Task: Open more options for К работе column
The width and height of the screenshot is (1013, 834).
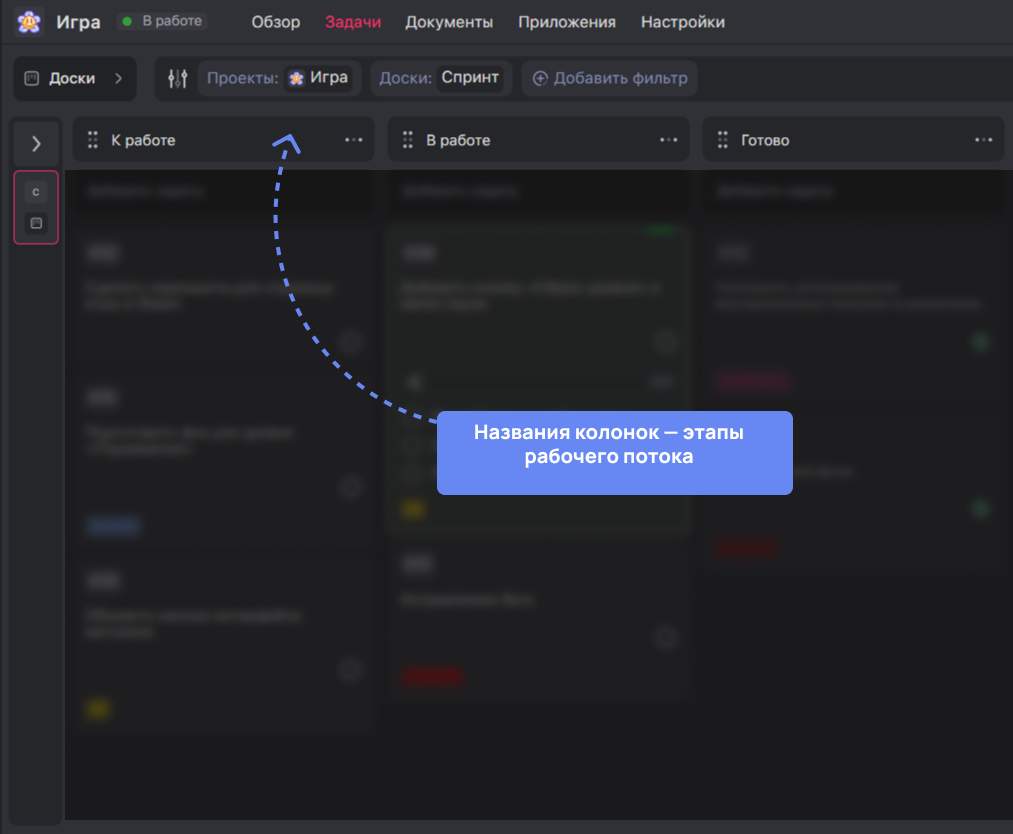Action: click(x=354, y=140)
